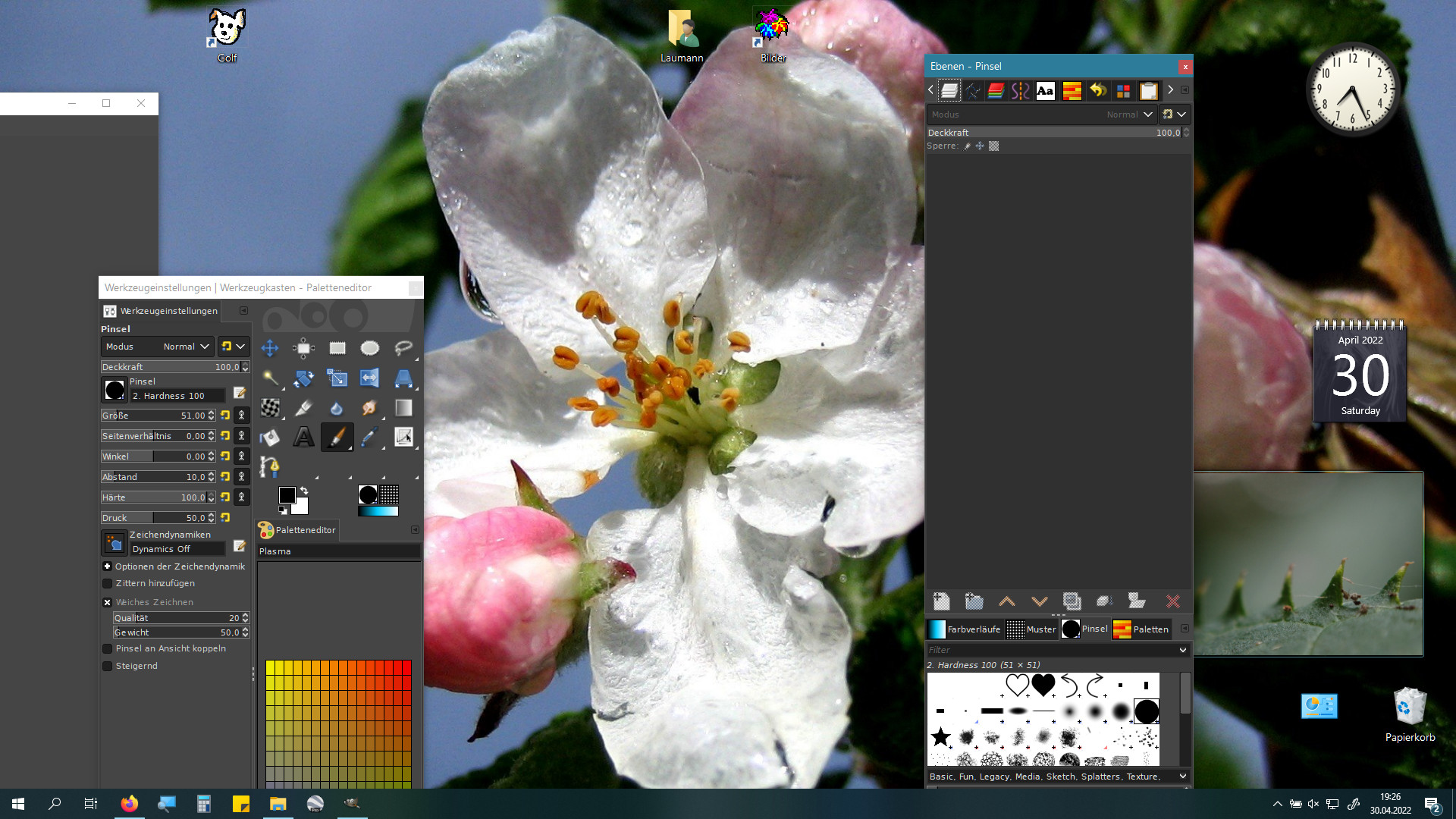
Task: Select the Paths pen tool
Action: 269,466
